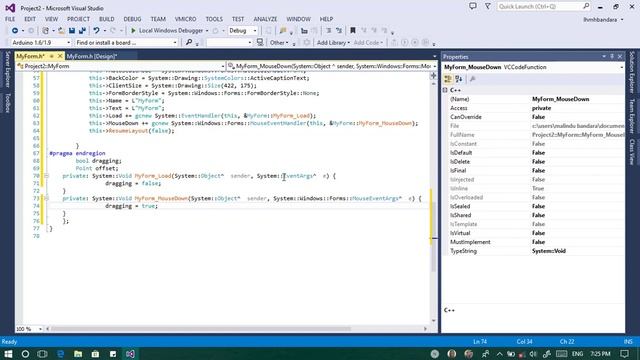This screenshot has width=640, height=360.
Task: Save the current file with Save icon
Action: click(x=72, y=31)
